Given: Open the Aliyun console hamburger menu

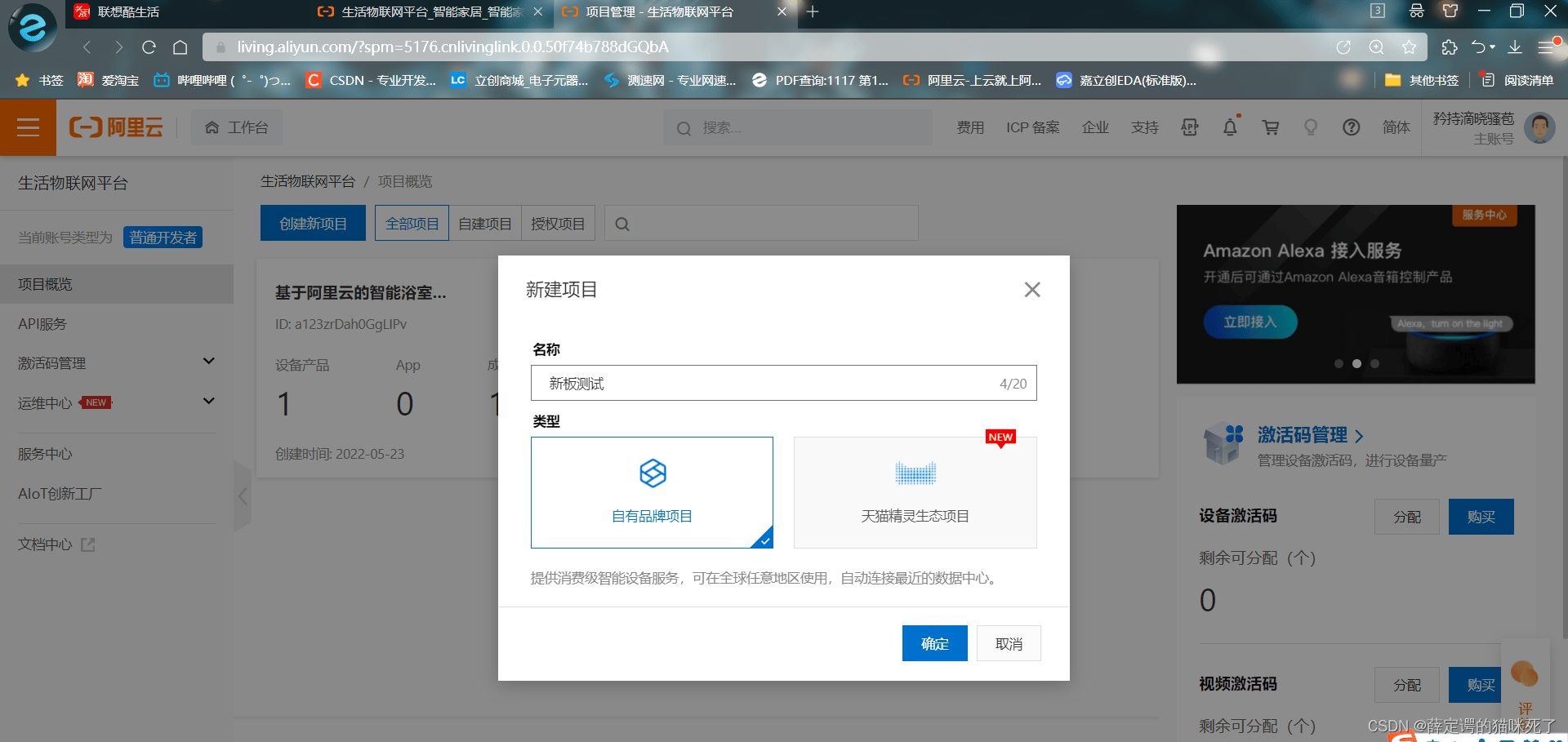Looking at the screenshot, I should click(28, 127).
